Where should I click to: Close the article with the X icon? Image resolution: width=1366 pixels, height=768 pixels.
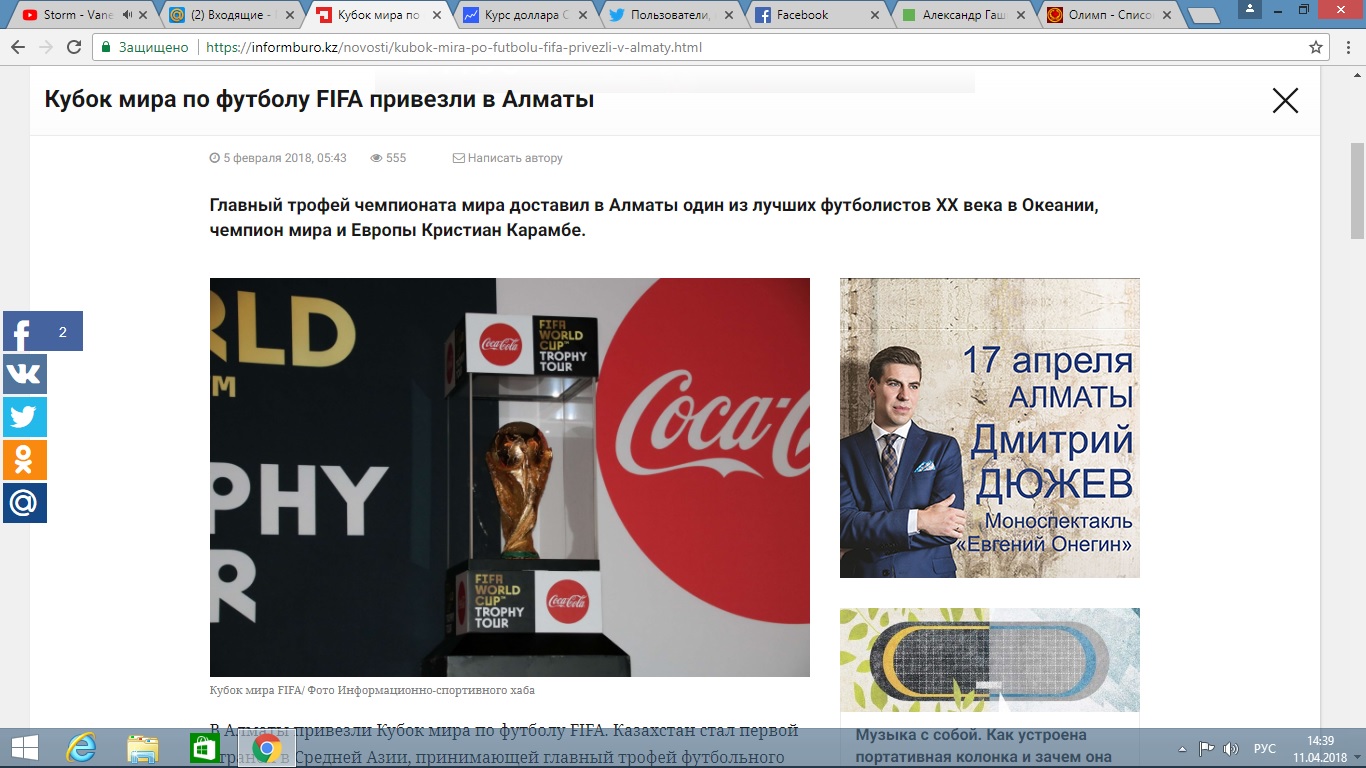click(1285, 100)
